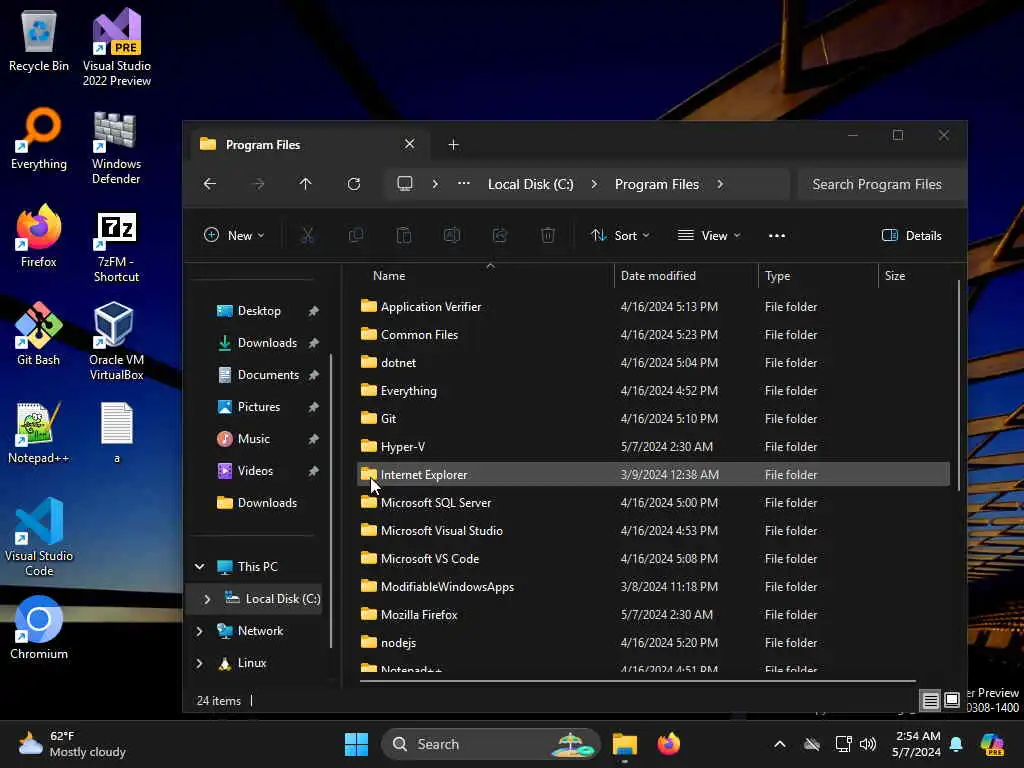Click the Search Program Files field
This screenshot has height=768, width=1024.
click(879, 184)
